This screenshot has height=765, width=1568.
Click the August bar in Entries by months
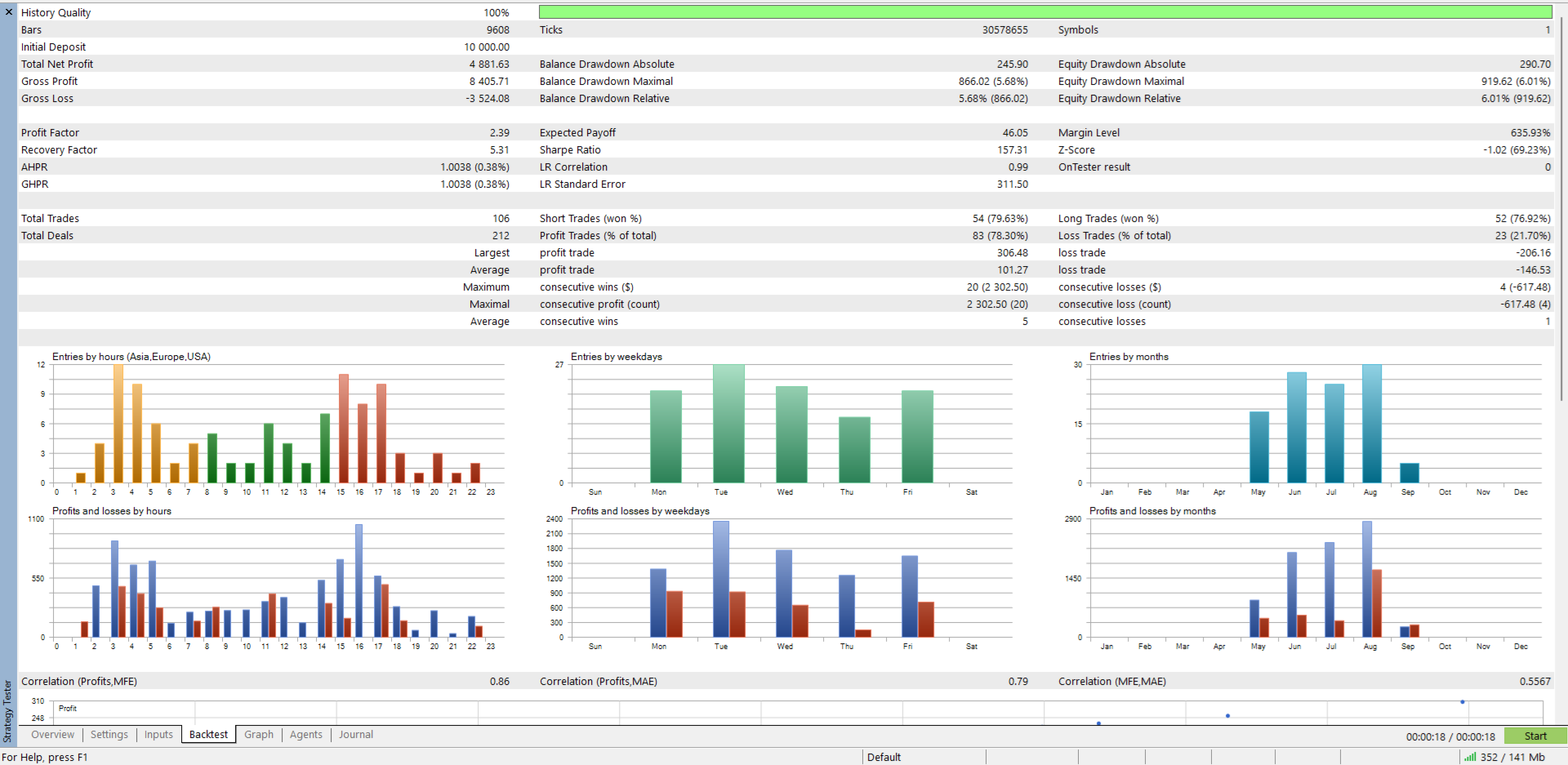click(1372, 424)
